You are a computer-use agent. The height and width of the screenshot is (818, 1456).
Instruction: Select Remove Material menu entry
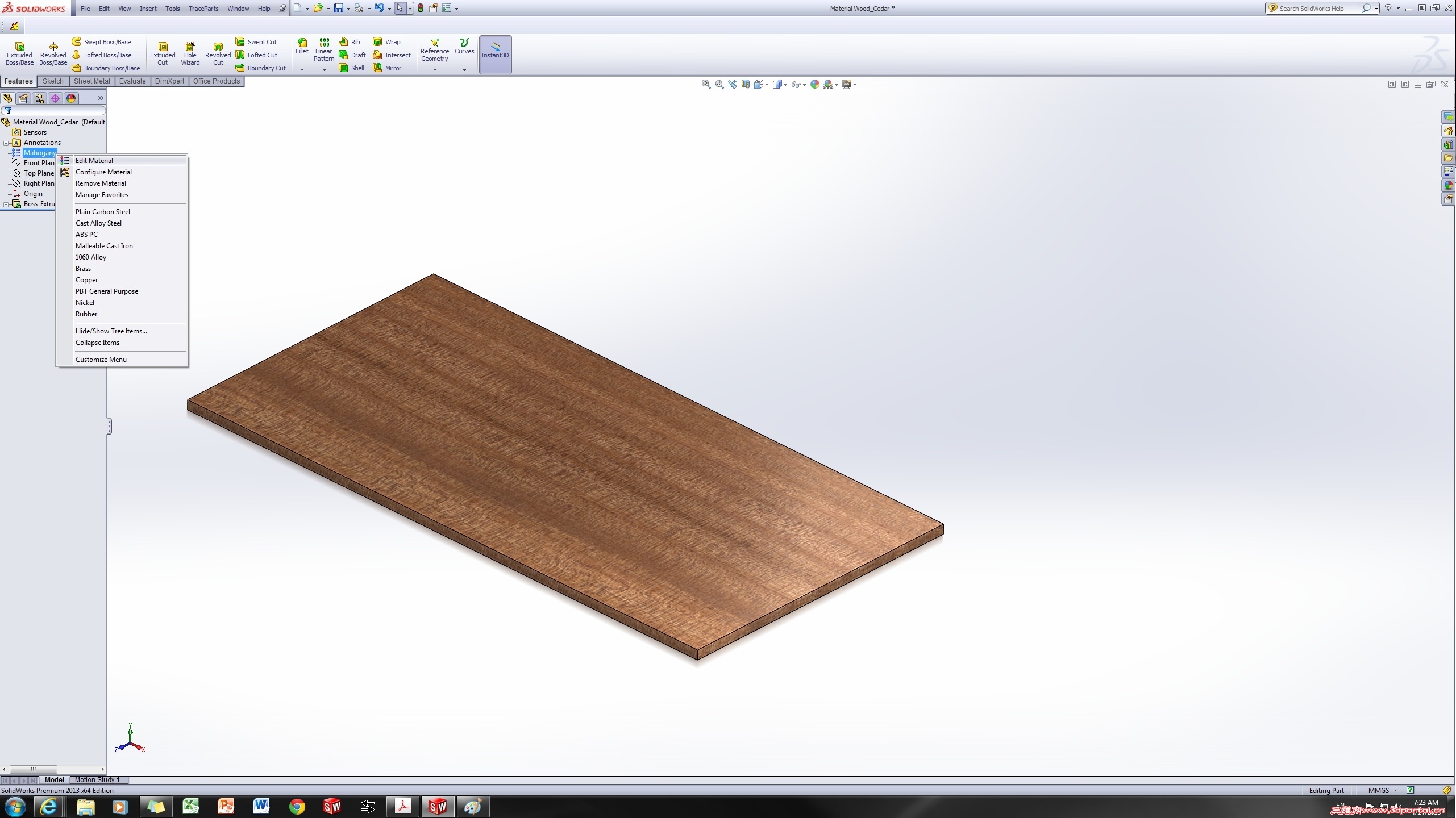tap(123, 183)
